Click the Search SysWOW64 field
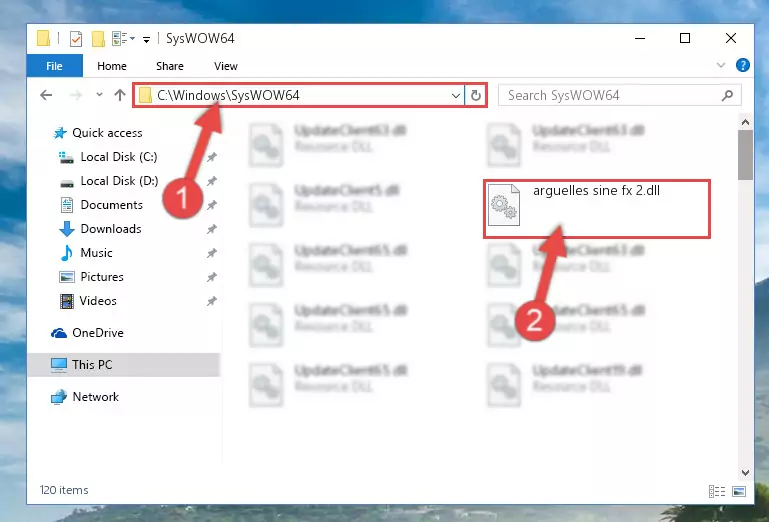Screen dimensions: 769x522 [x=620, y=95]
